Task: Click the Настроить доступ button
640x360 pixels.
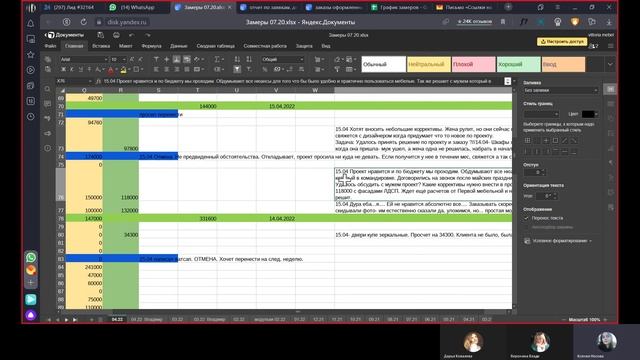Action: click(x=562, y=42)
